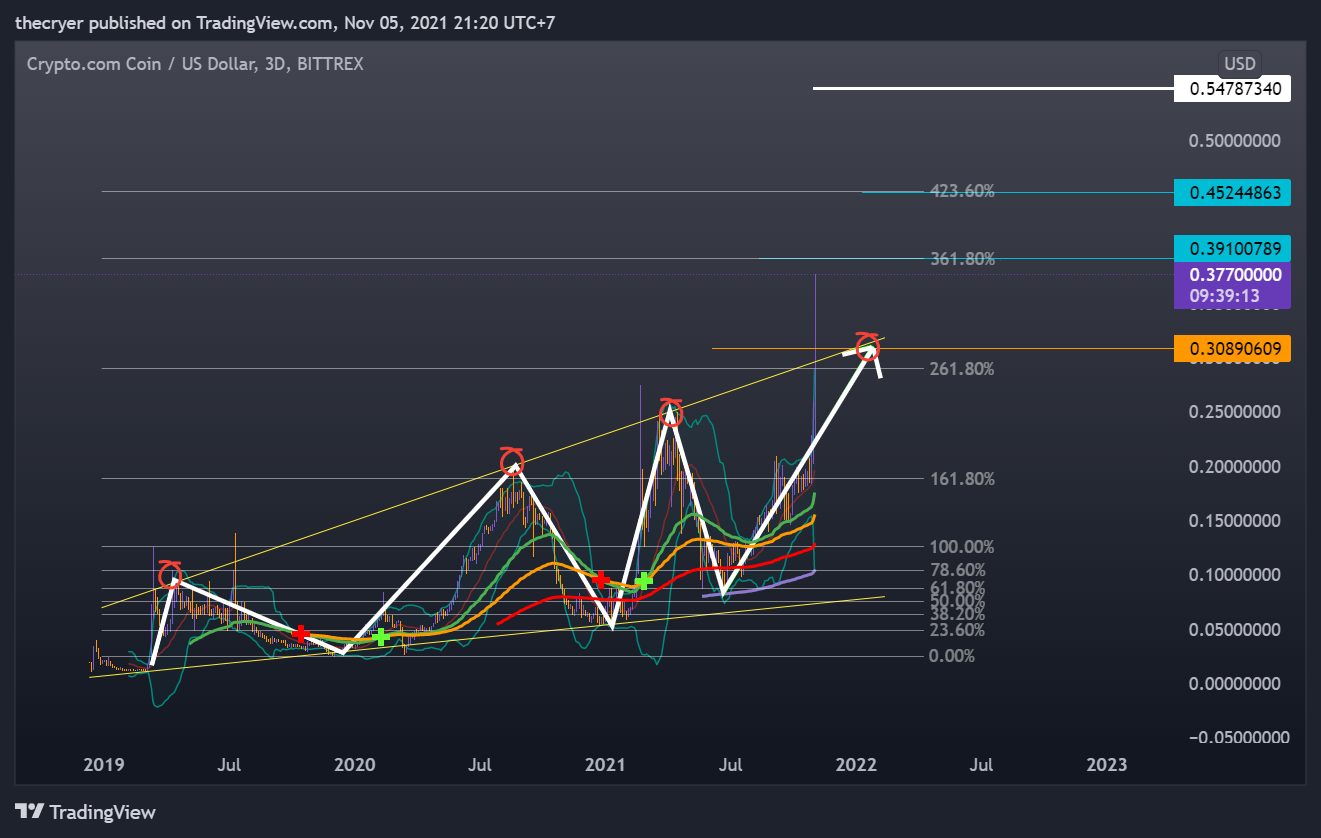Screen dimensions: 1321x838
Task: Select the white horizontal line near 0.54787340
Action: point(993,89)
